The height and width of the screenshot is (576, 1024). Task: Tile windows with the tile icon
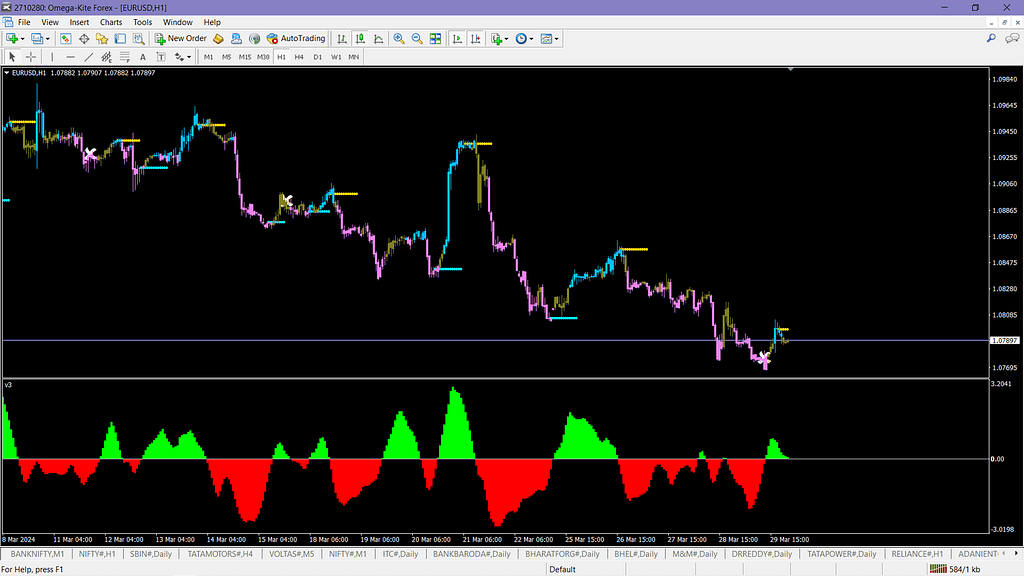coord(435,39)
